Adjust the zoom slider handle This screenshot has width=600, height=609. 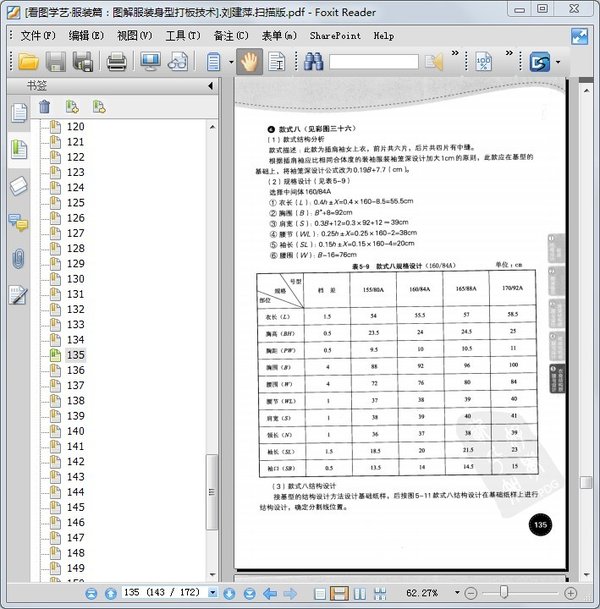point(505,593)
